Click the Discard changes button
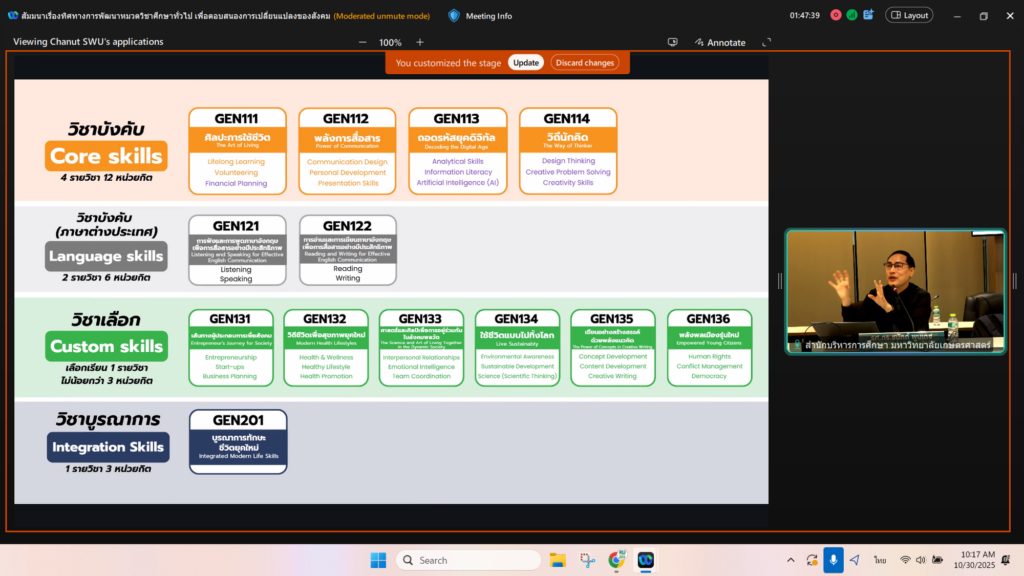The height and width of the screenshot is (576, 1024). (585, 62)
